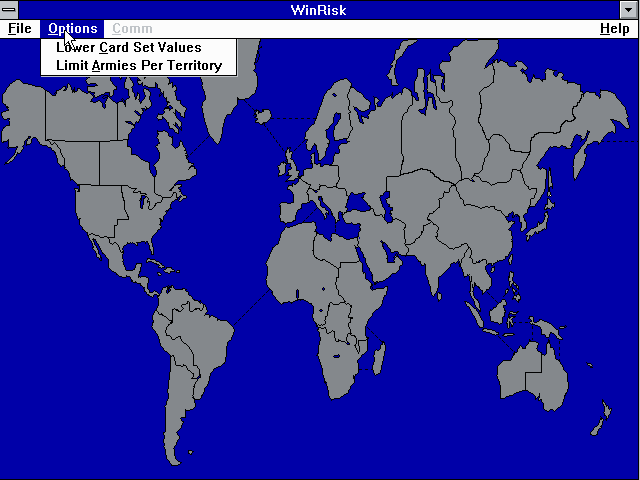Close the open Options menu

(x=73, y=29)
